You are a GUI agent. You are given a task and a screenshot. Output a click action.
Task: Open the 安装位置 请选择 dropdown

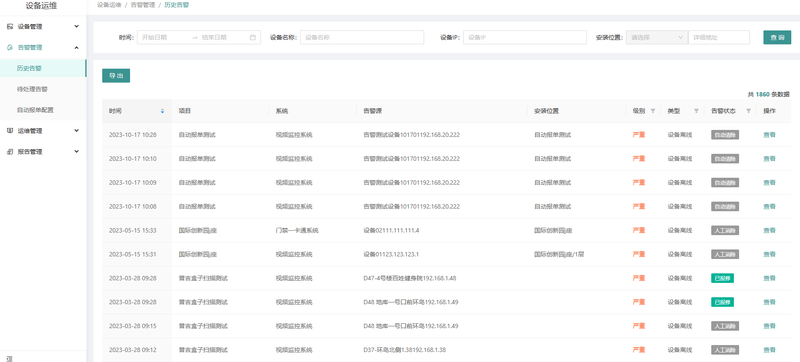(x=657, y=37)
